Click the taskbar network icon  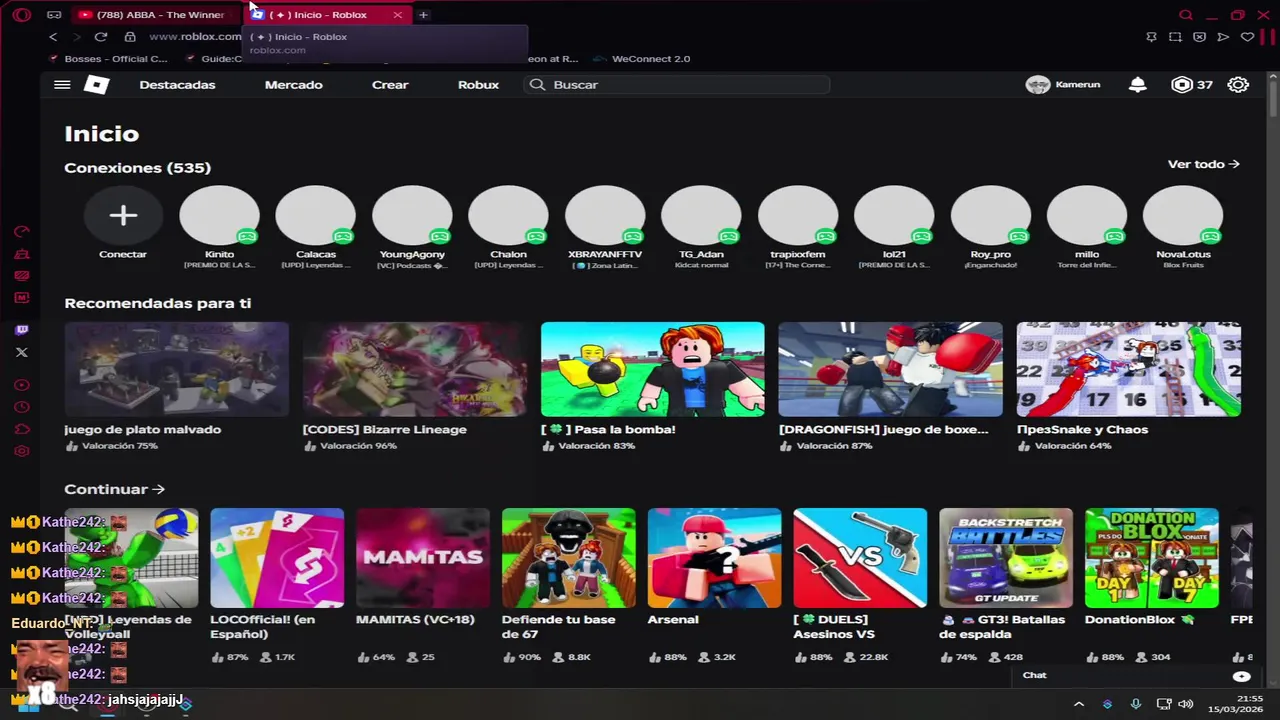[1163, 704]
